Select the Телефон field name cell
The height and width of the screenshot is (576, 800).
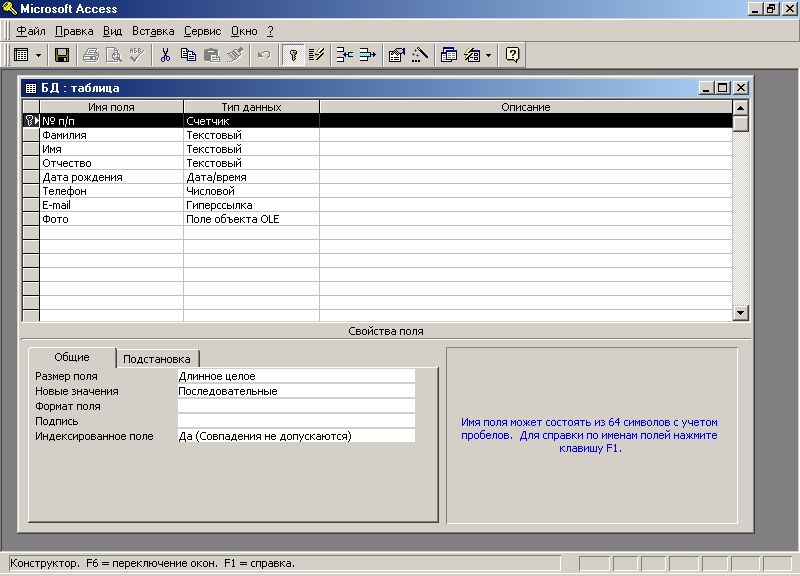pos(111,191)
